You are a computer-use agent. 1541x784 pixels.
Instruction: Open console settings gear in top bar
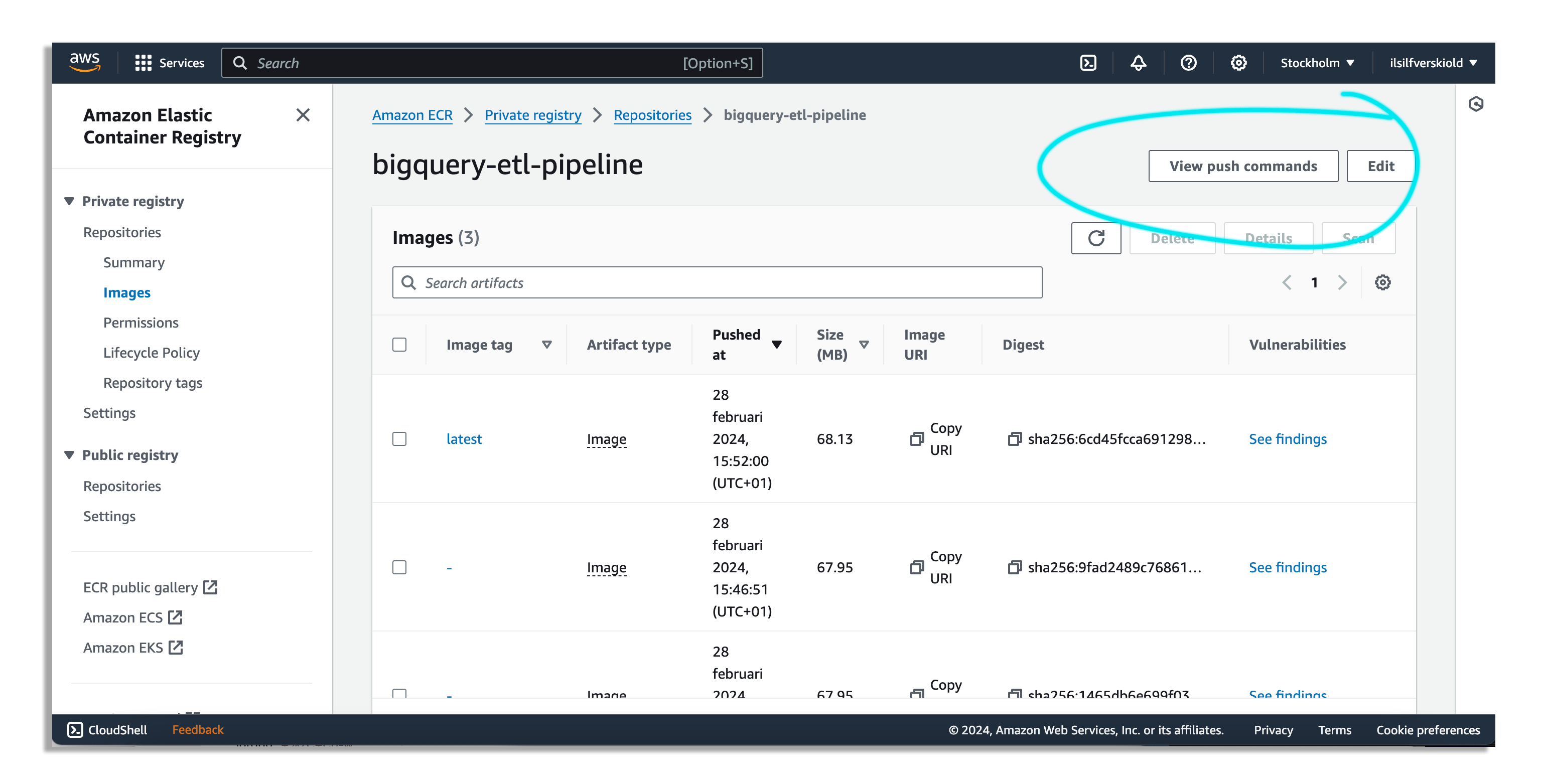[1238, 63]
